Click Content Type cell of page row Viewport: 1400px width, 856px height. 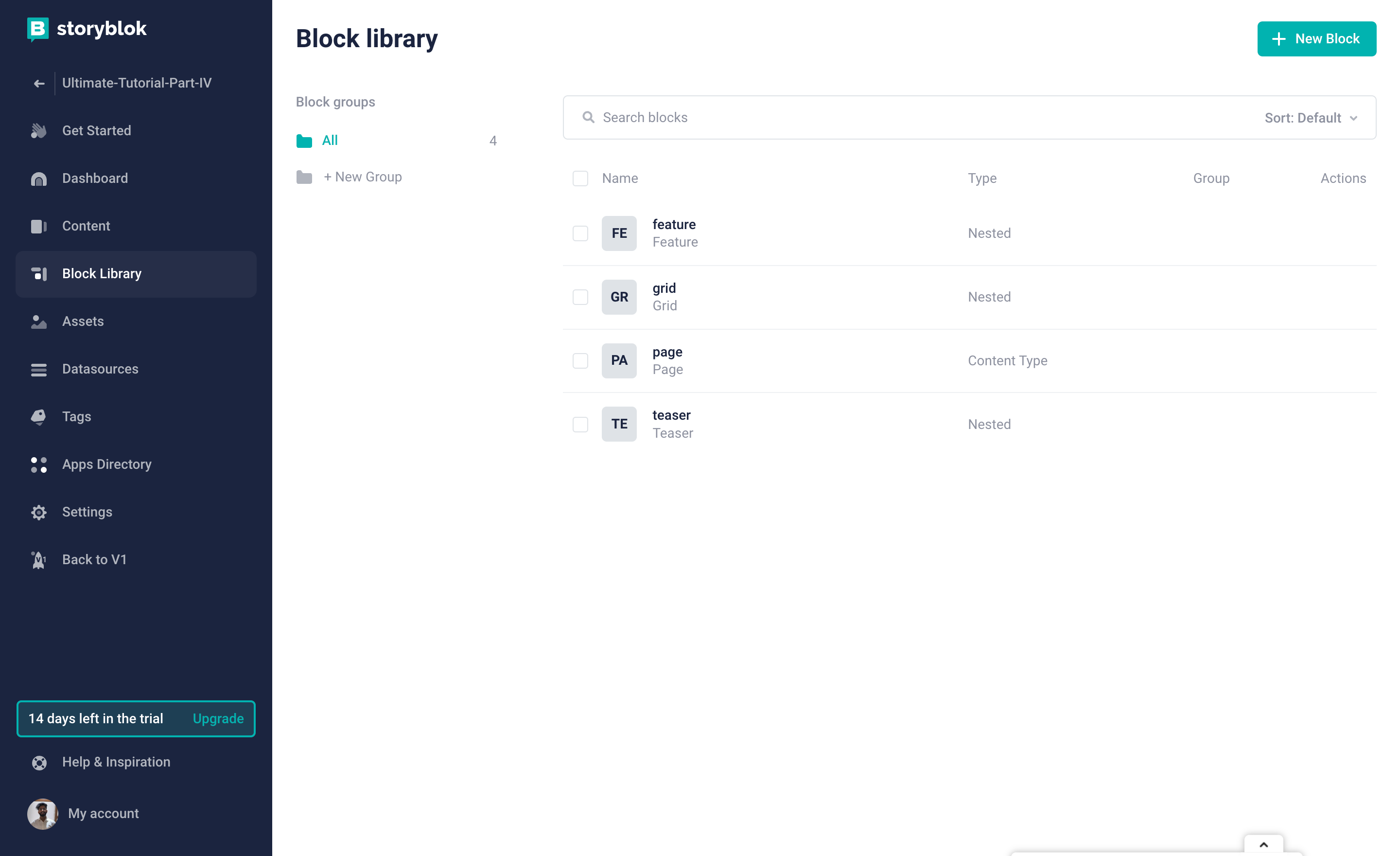point(1007,361)
